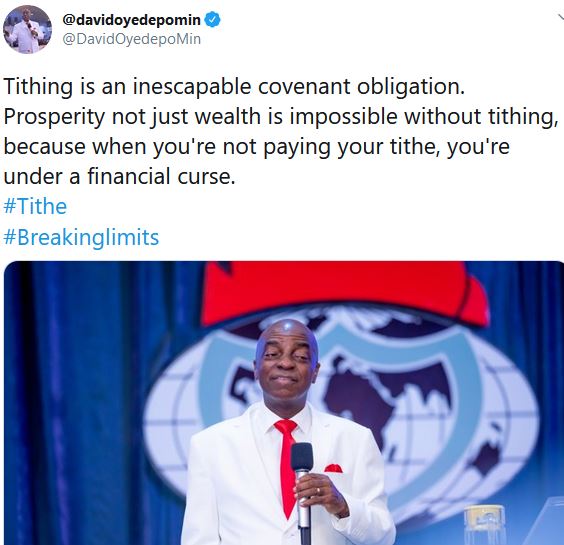Open the bold @davidoyedepomin display name

(131, 20)
